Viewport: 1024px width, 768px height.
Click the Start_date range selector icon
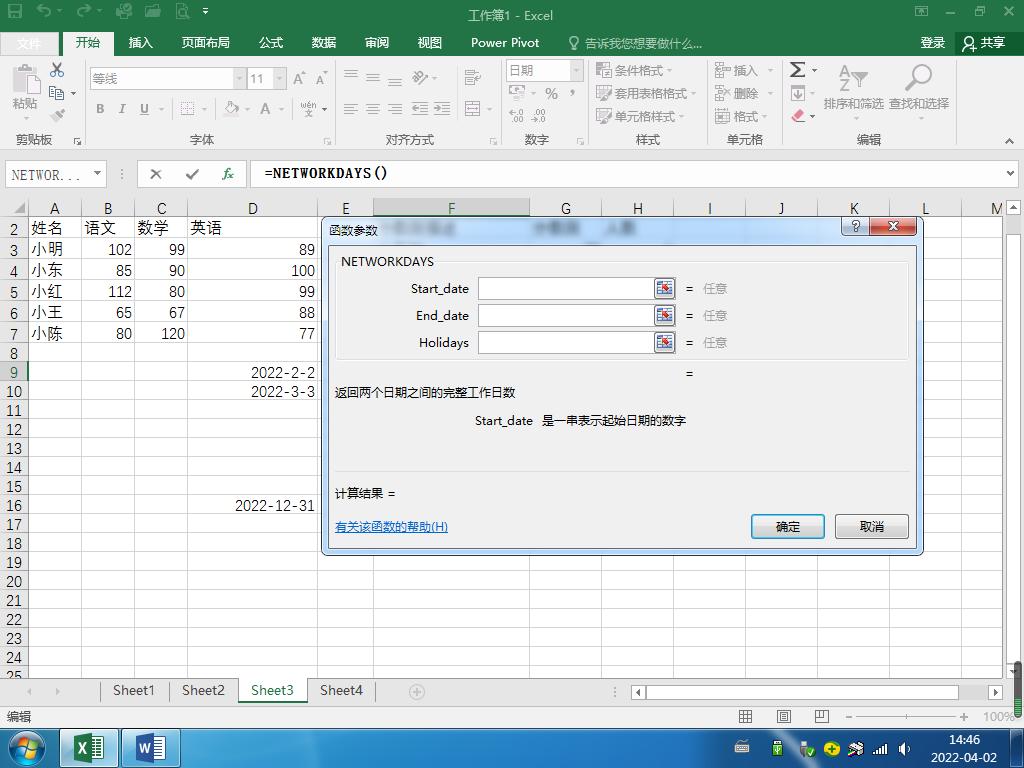664,288
